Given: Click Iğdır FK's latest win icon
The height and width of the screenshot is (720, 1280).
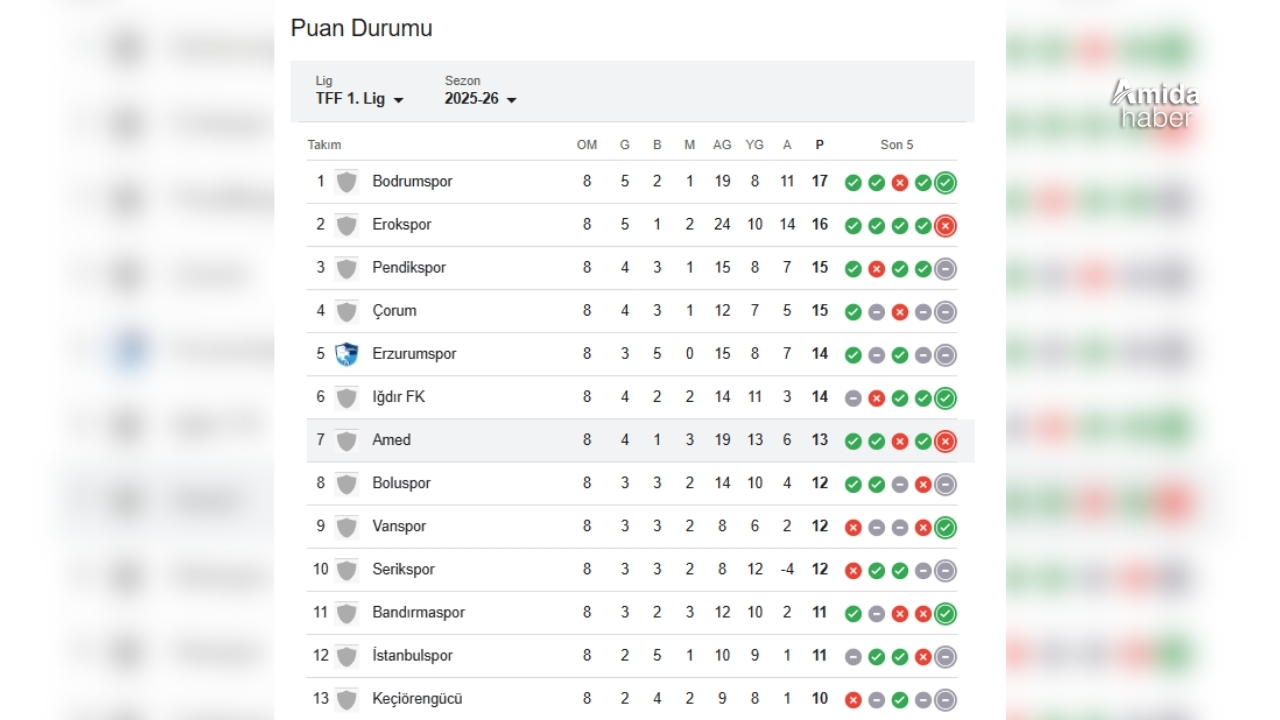Looking at the screenshot, I should [x=945, y=398].
